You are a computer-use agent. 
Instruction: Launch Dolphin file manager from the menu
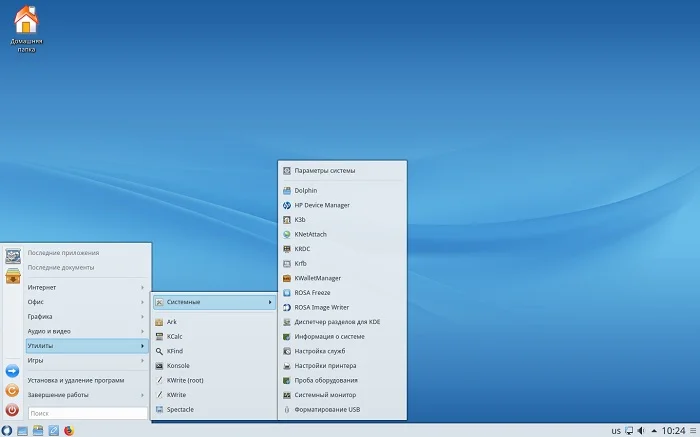(305, 190)
